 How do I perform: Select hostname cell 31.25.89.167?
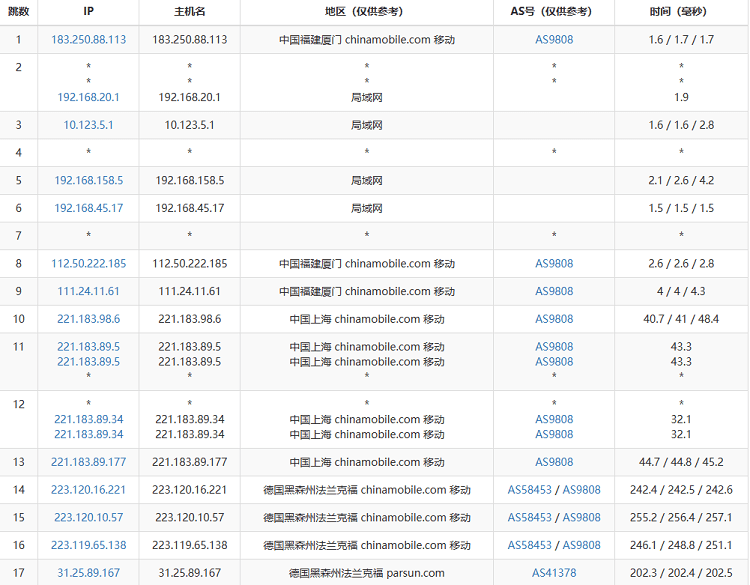(189, 573)
